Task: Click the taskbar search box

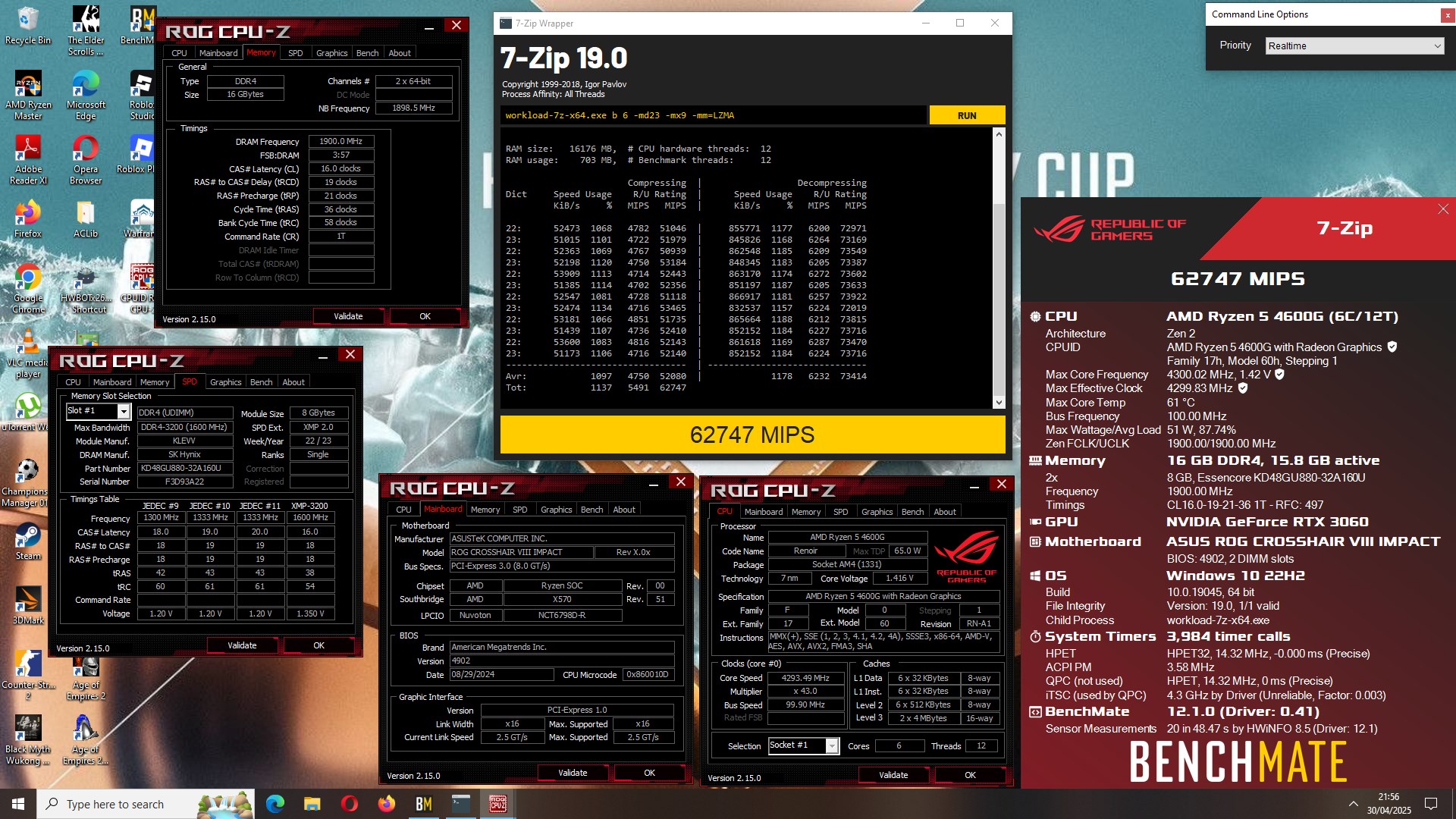Action: [x=146, y=804]
